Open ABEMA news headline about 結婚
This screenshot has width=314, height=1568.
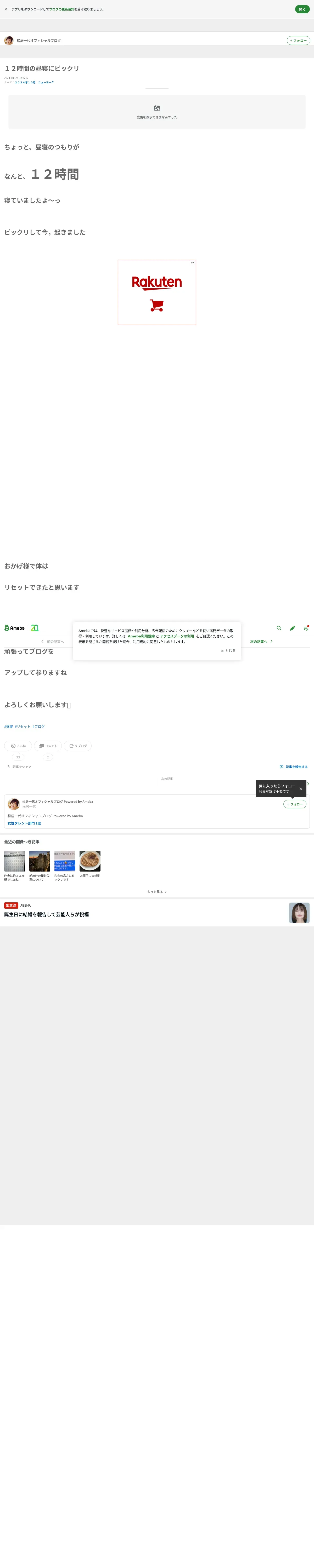(46, 914)
